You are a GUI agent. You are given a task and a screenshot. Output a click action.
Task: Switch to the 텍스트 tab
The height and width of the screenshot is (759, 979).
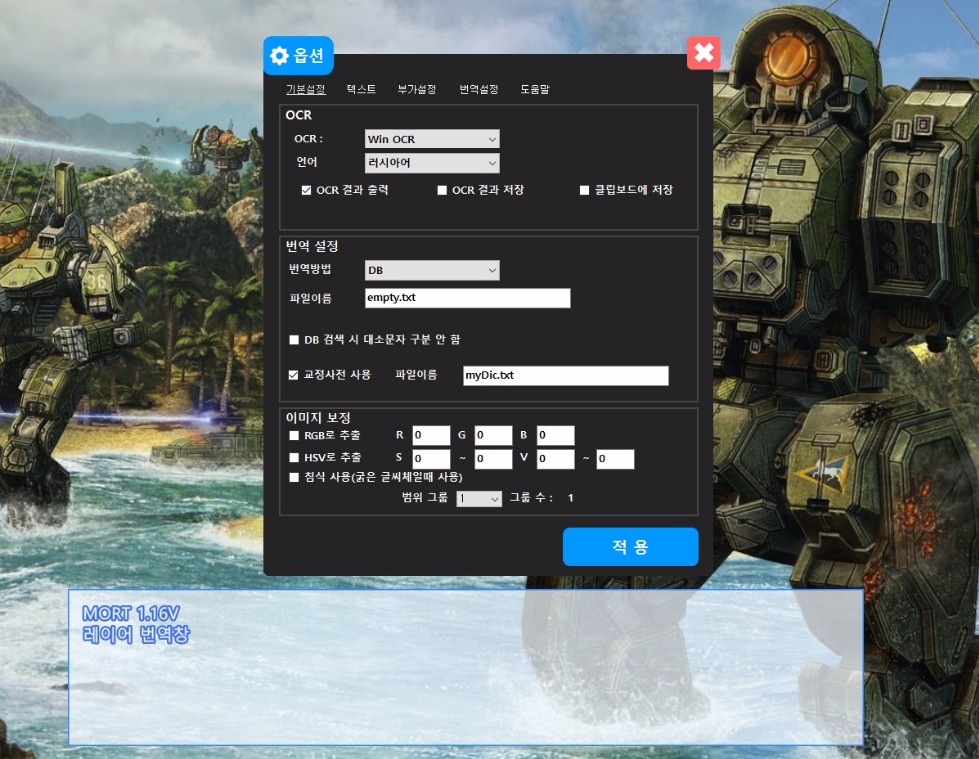(x=361, y=90)
